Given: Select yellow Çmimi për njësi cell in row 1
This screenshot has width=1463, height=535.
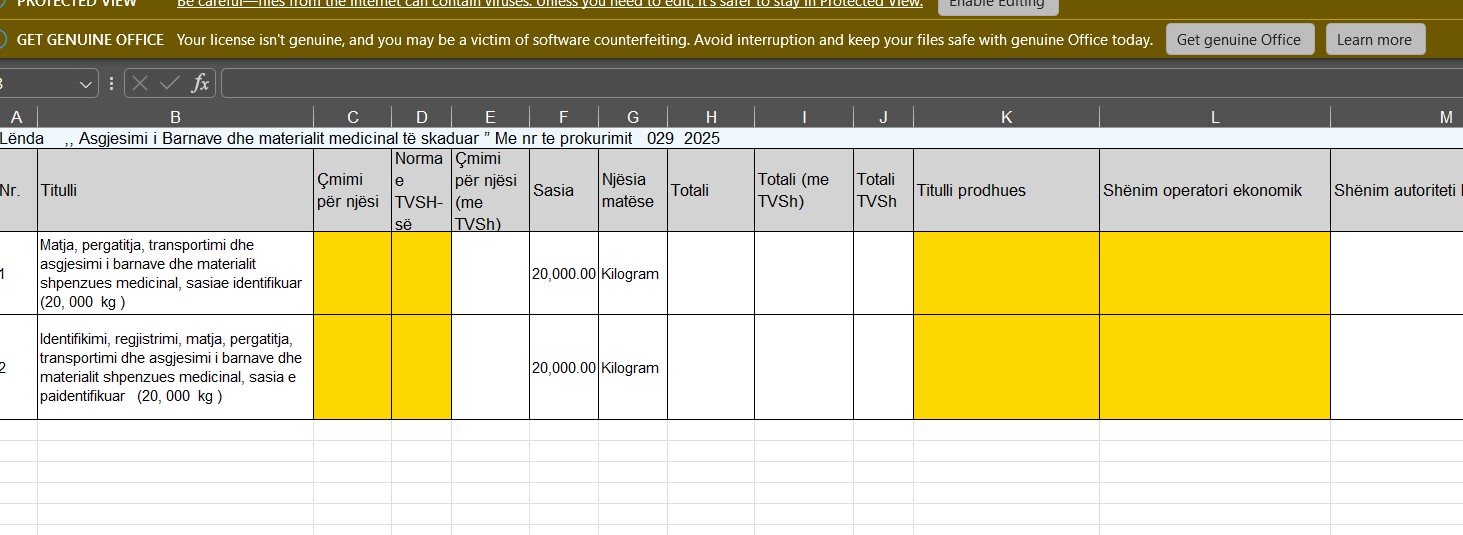Looking at the screenshot, I should (x=352, y=273).
